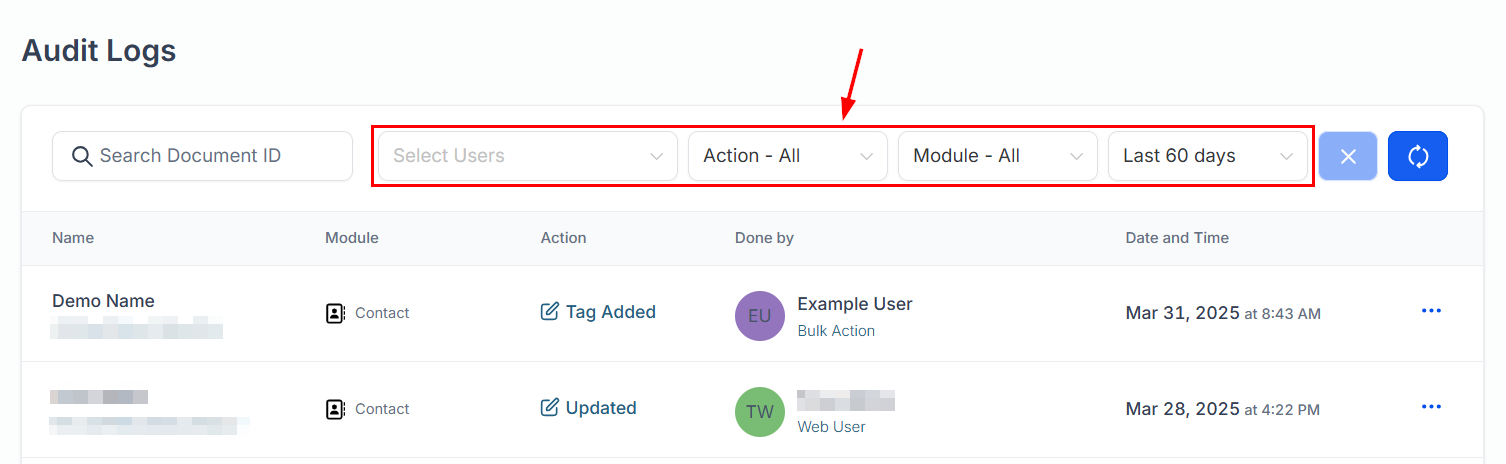This screenshot has width=1506, height=464.
Task: Click the Demo Name entry
Action: [x=103, y=301]
